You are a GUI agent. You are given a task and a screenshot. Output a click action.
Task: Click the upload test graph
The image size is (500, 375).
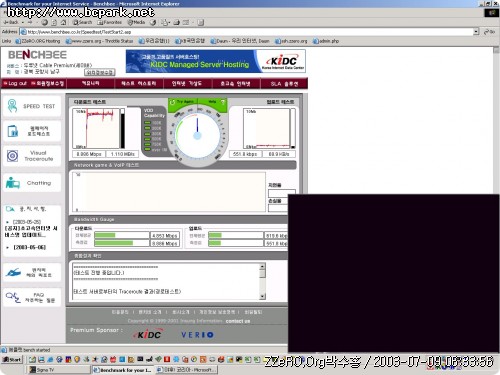click(267, 128)
